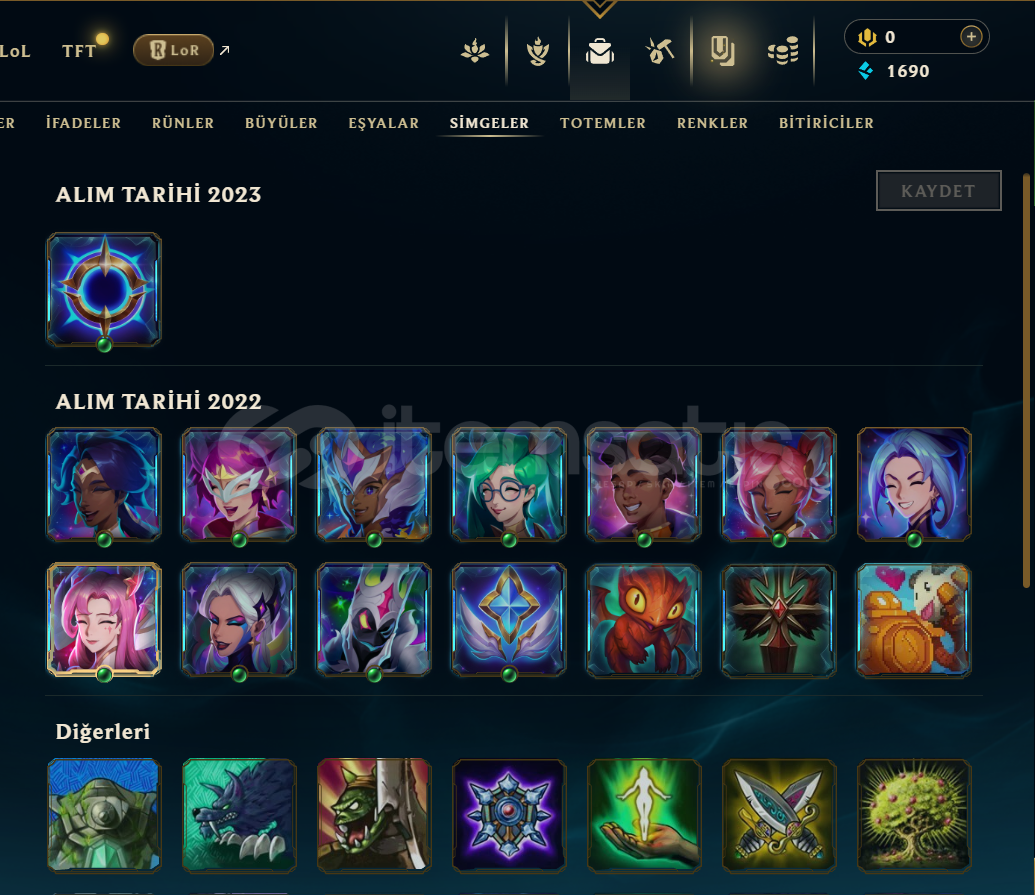Screen dimensions: 1035x895
Task: Click the lotus flower icon in top bar
Action: pyautogui.click(x=475, y=51)
